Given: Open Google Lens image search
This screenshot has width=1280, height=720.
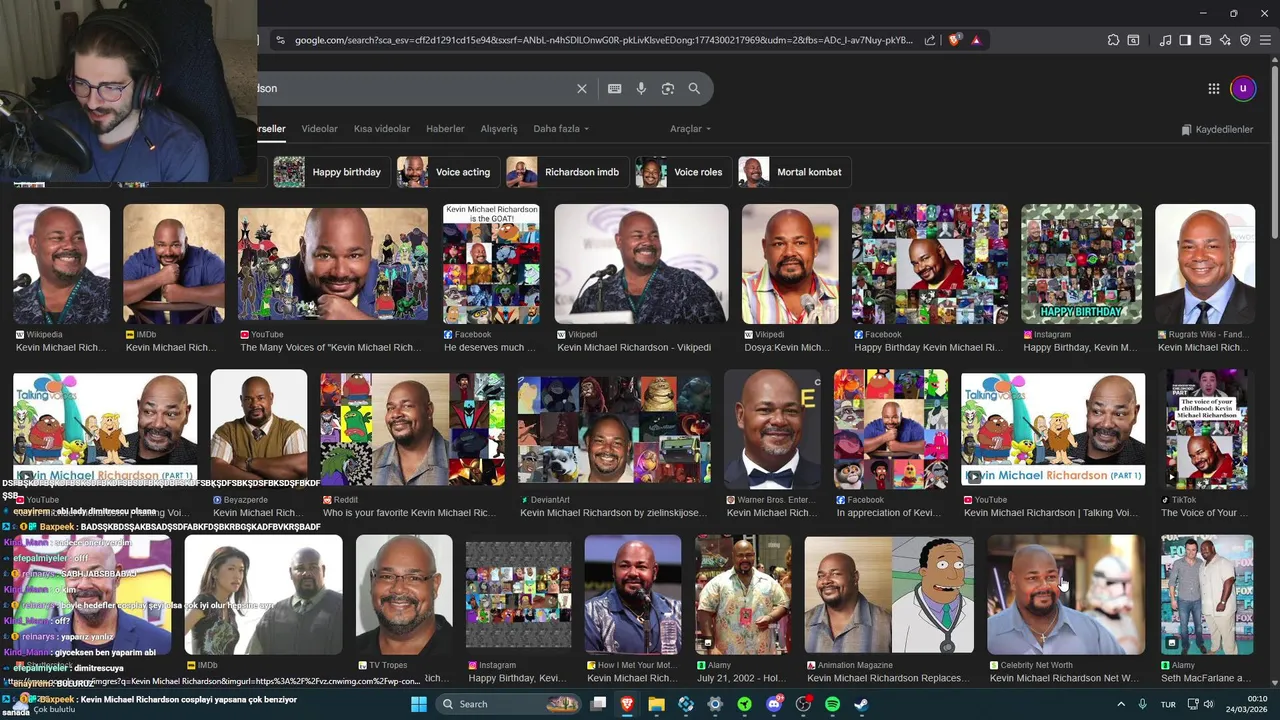Looking at the screenshot, I should tap(668, 89).
